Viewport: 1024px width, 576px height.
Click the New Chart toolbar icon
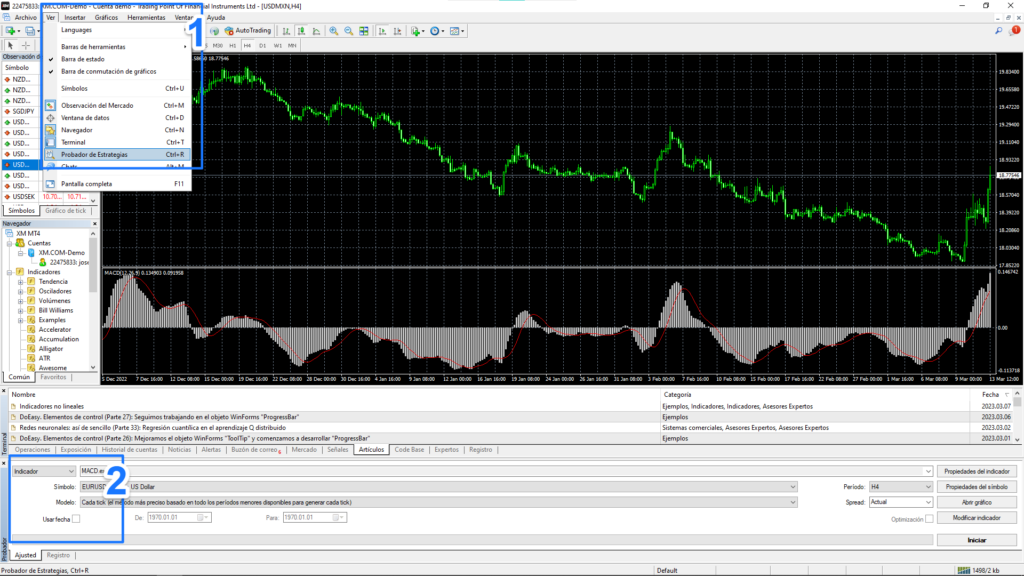click(x=11, y=31)
